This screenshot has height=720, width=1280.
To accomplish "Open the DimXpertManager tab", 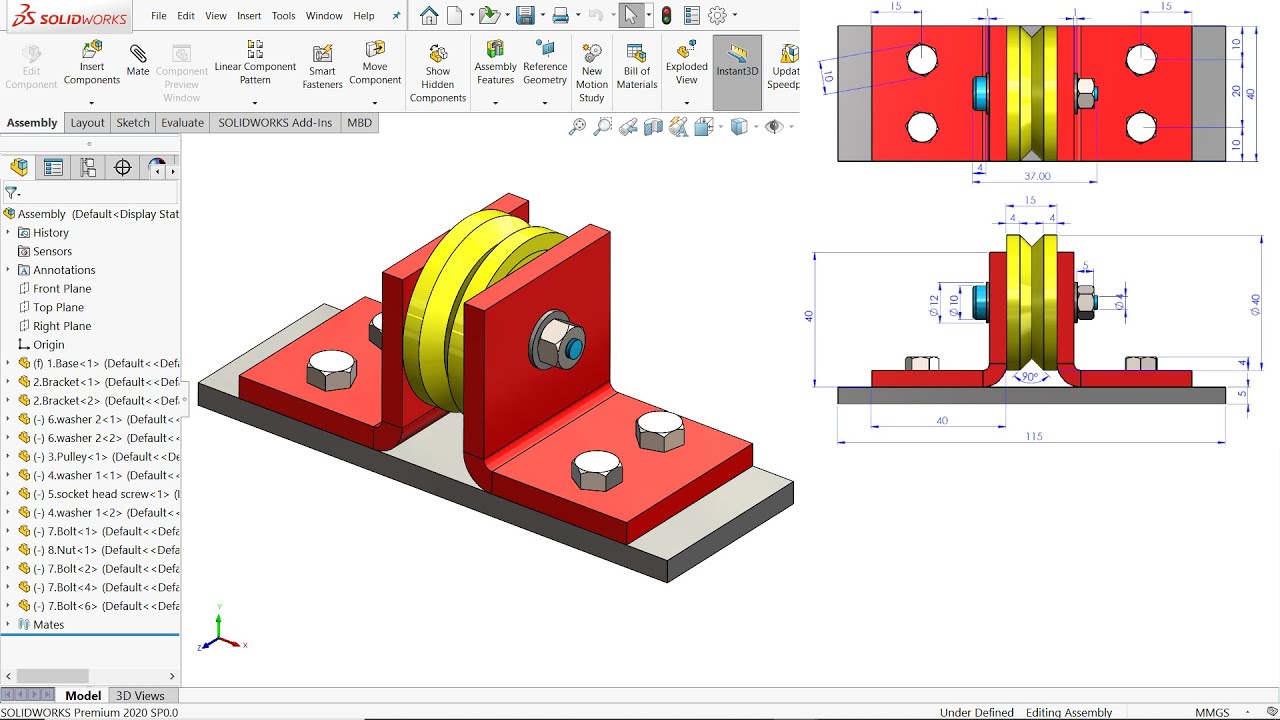I will tap(123, 168).
